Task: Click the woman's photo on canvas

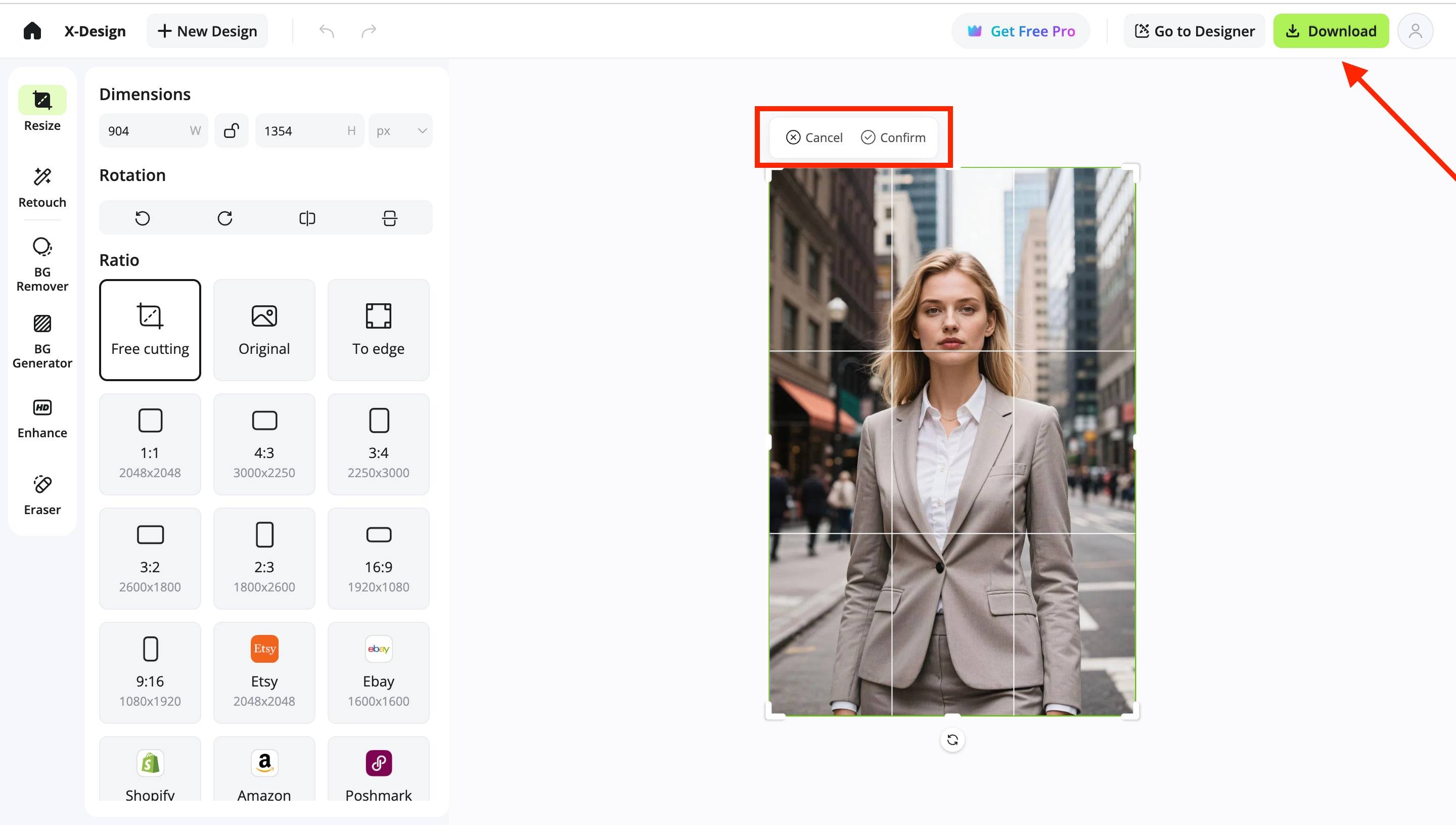Action: click(x=952, y=441)
